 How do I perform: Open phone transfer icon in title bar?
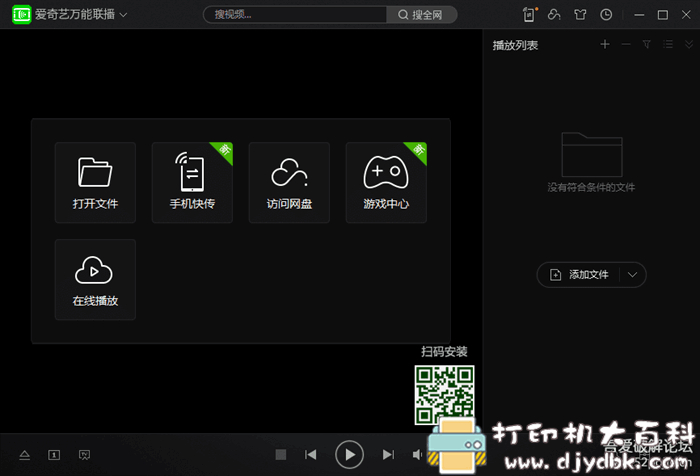click(x=529, y=15)
